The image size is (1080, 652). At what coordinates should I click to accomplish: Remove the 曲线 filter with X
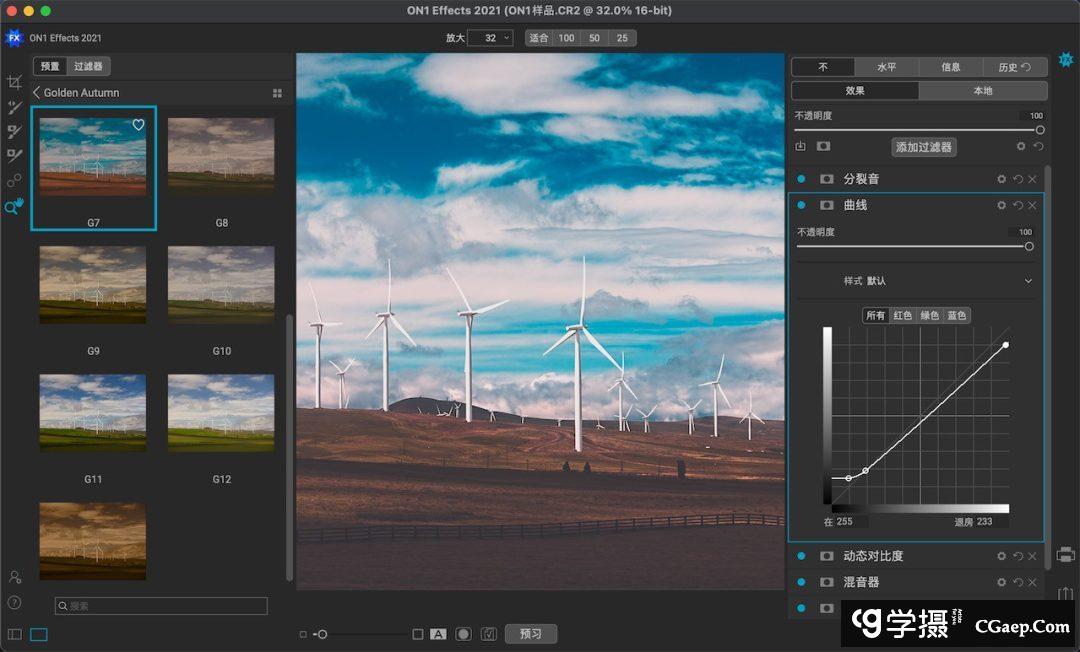click(x=1032, y=205)
